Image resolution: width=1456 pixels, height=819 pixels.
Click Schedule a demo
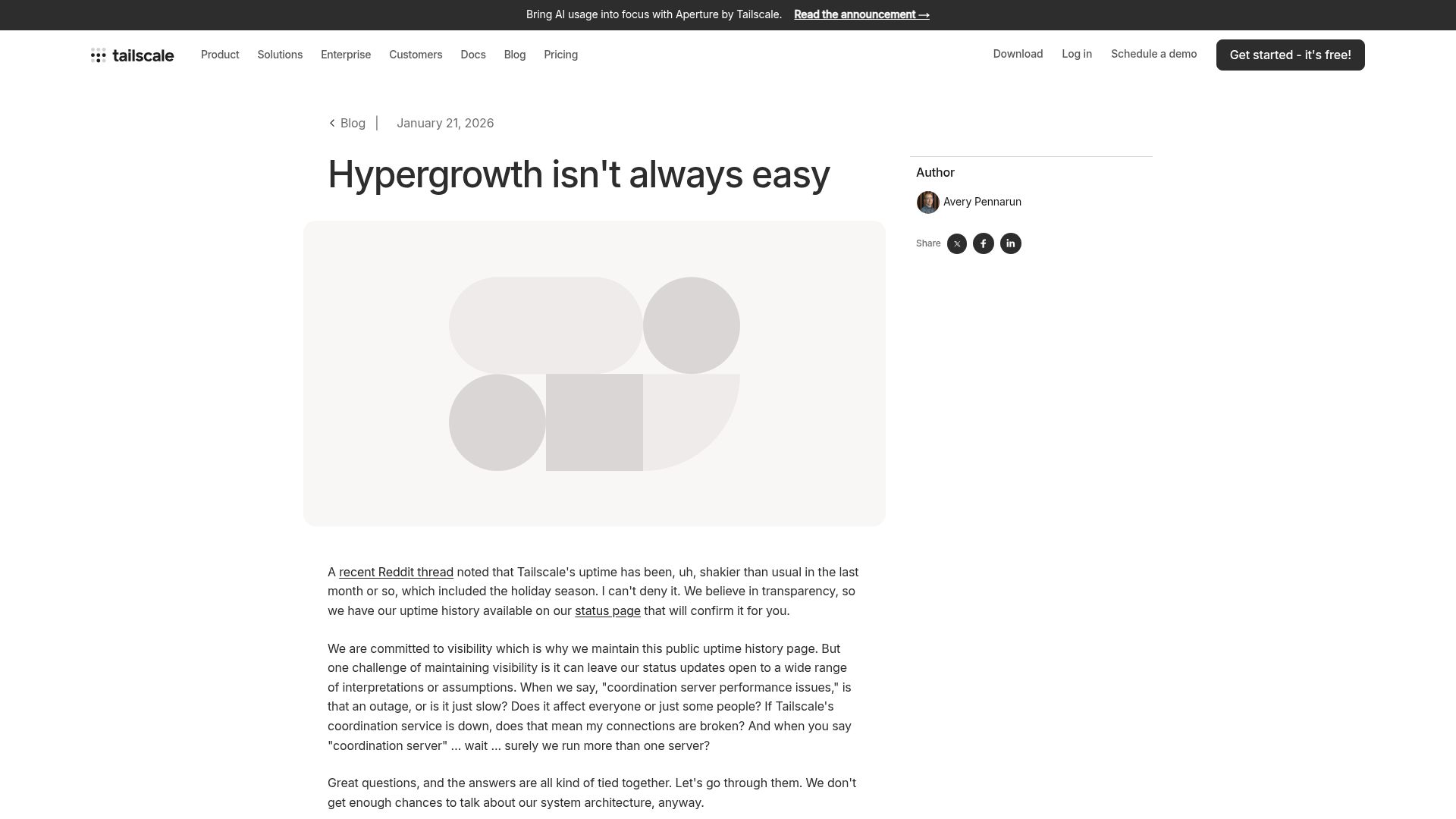point(1153,54)
